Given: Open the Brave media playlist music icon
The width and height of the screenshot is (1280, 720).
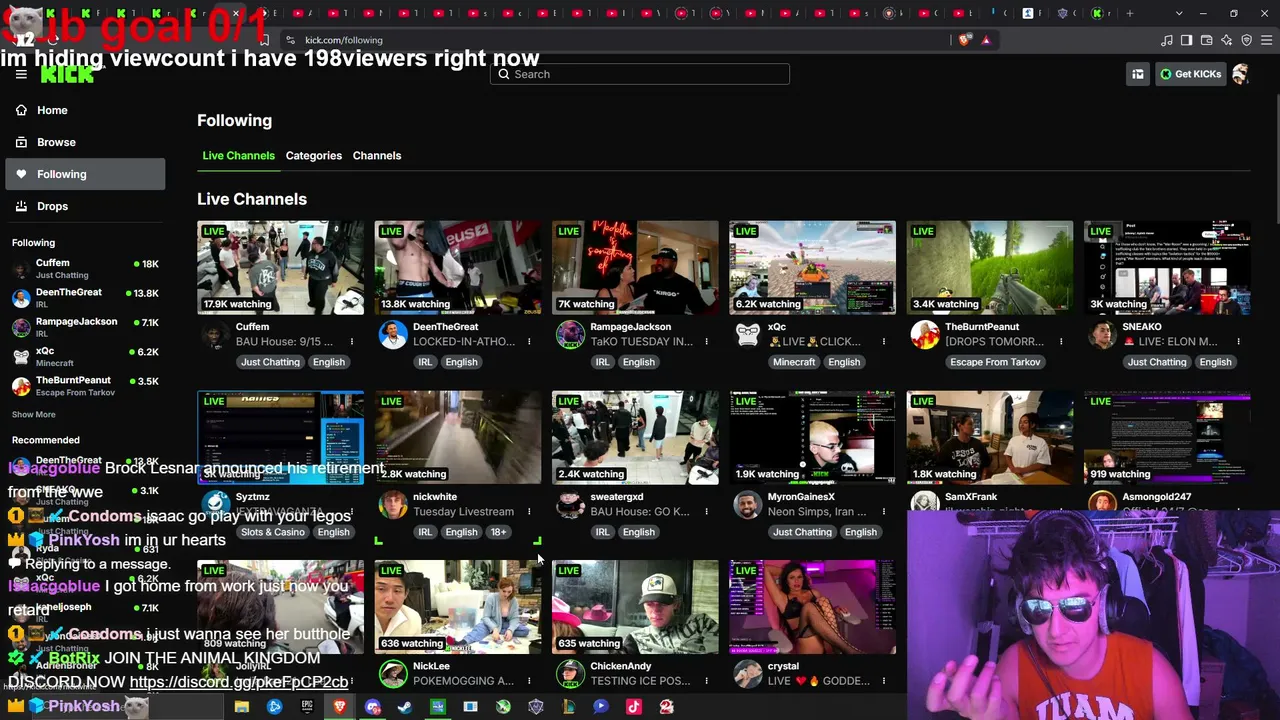Looking at the screenshot, I should tap(1167, 40).
